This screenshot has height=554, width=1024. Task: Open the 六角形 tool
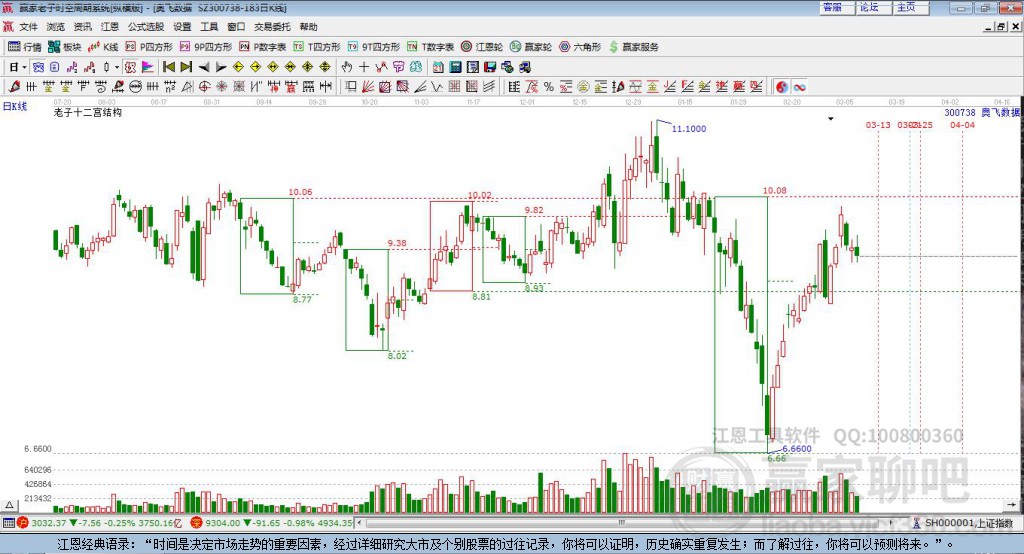580,47
